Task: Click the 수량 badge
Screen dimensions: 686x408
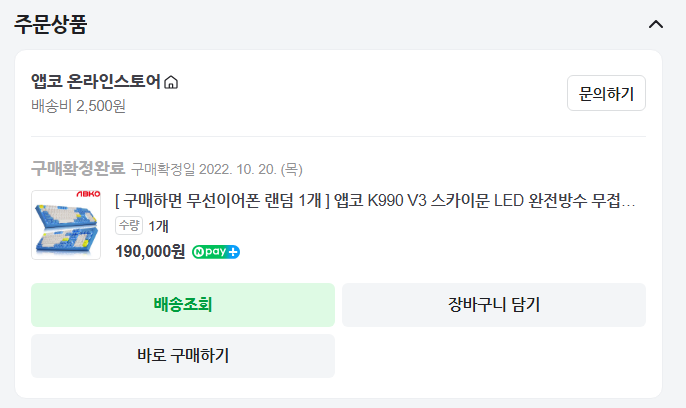Action: [129, 226]
